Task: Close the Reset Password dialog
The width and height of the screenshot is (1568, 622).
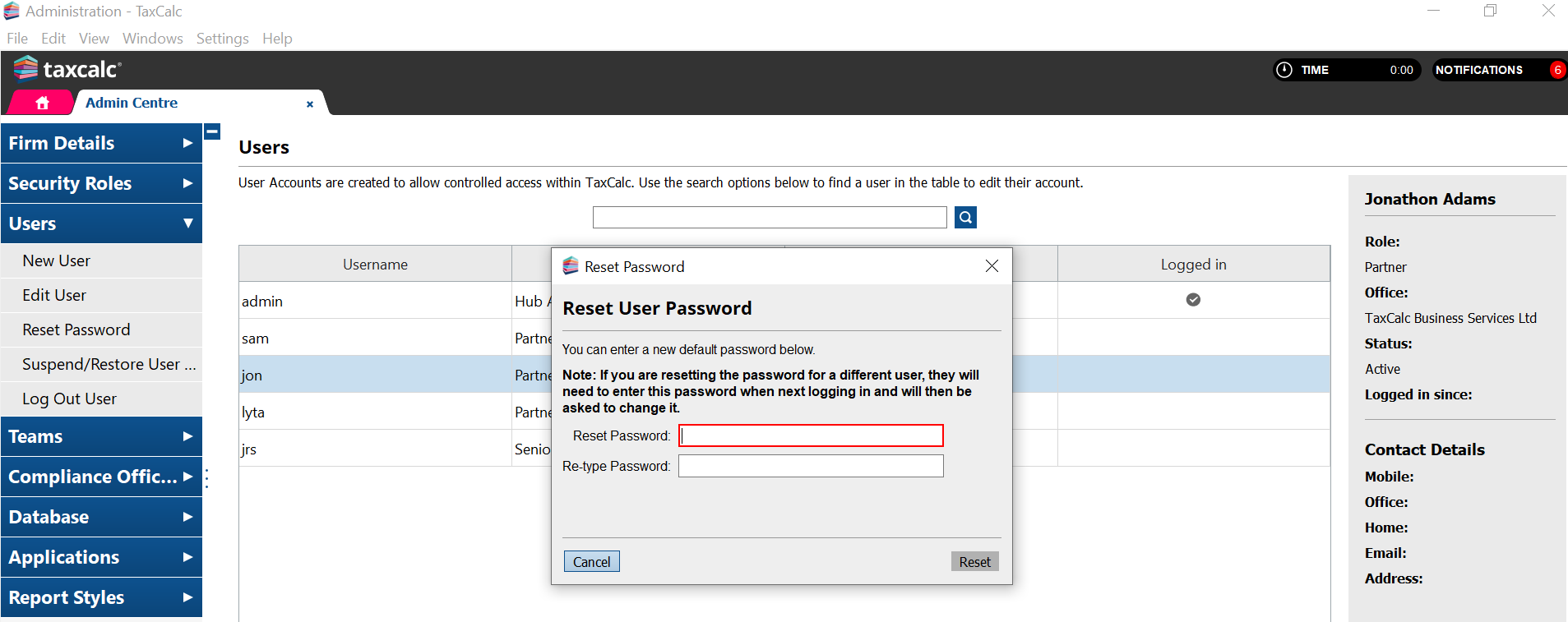Action: coord(992,266)
